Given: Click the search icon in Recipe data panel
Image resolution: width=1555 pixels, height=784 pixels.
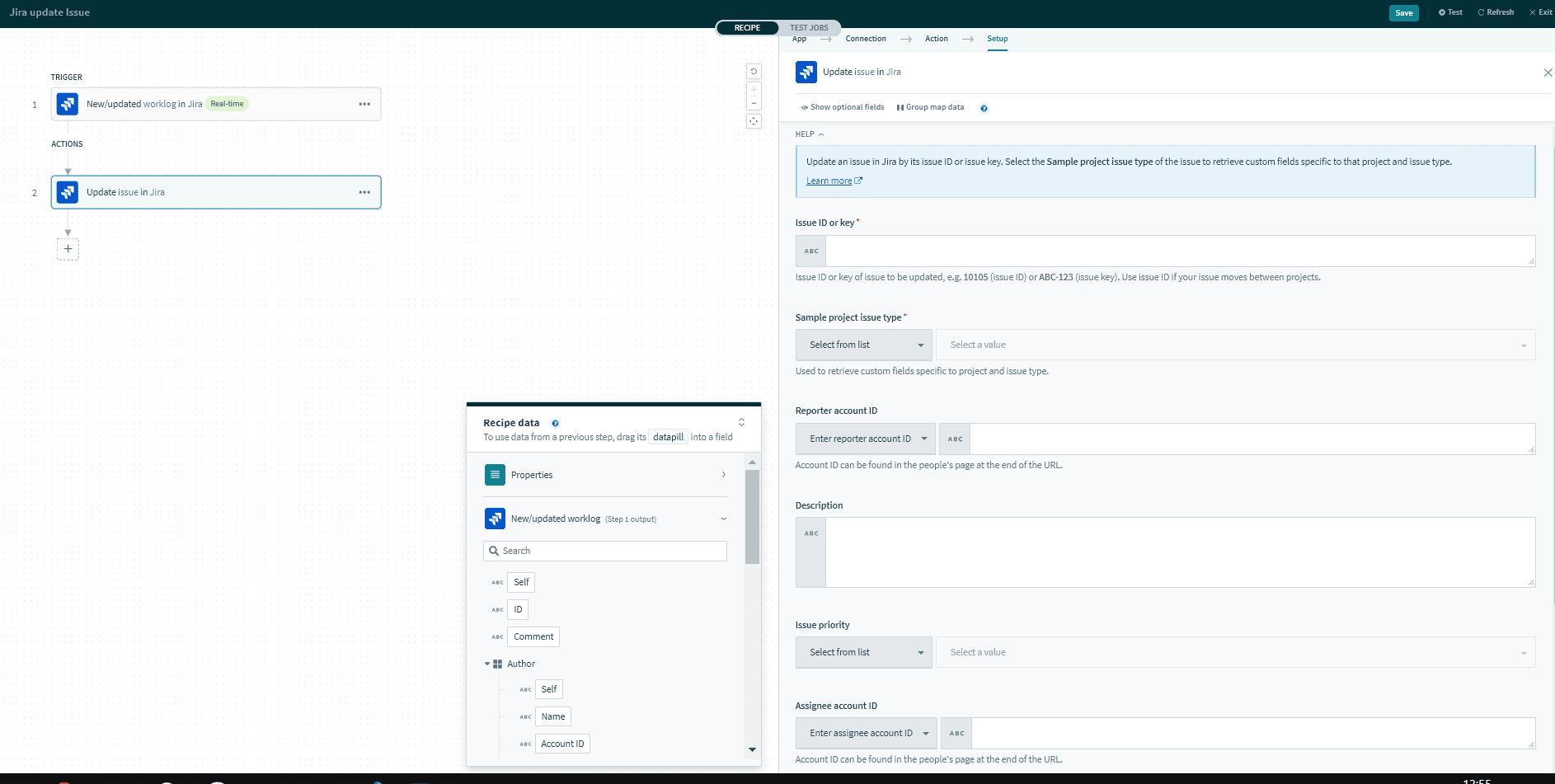Looking at the screenshot, I should pyautogui.click(x=494, y=551).
